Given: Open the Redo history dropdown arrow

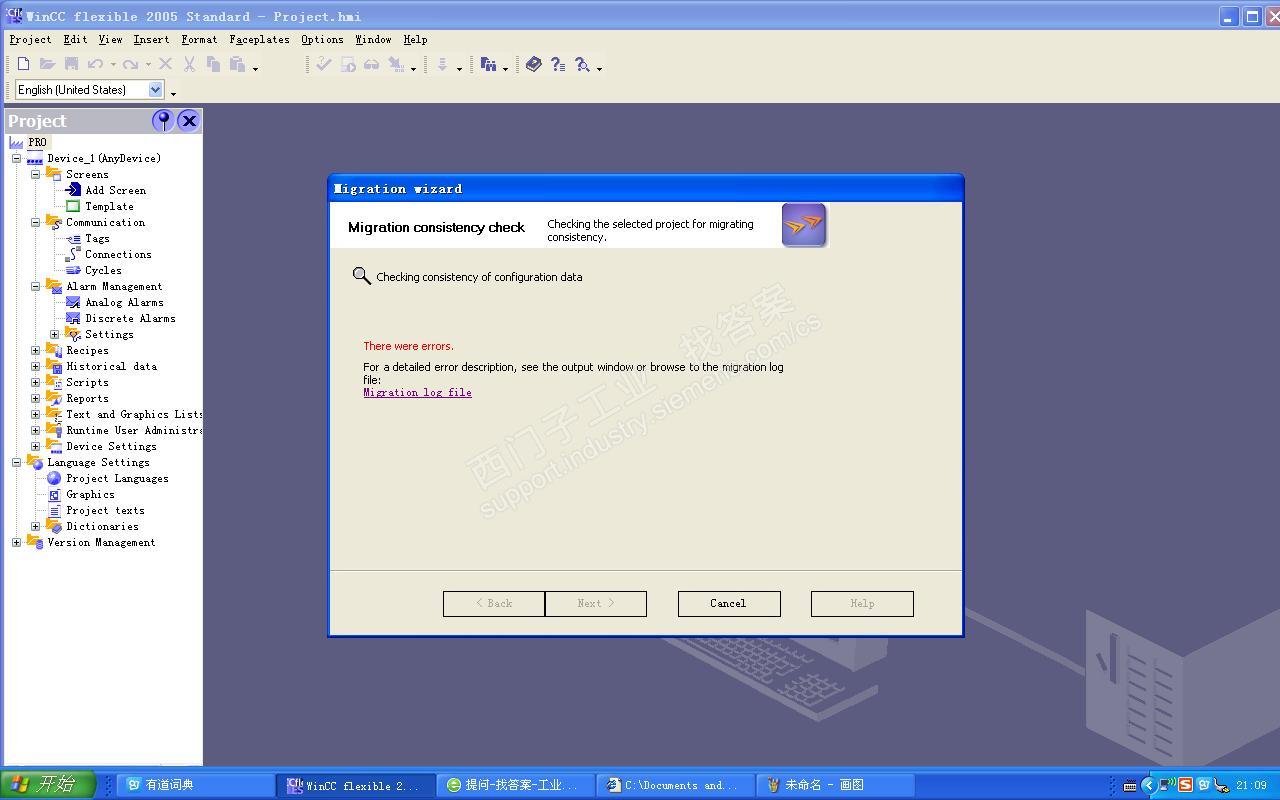Looking at the screenshot, I should (148, 66).
